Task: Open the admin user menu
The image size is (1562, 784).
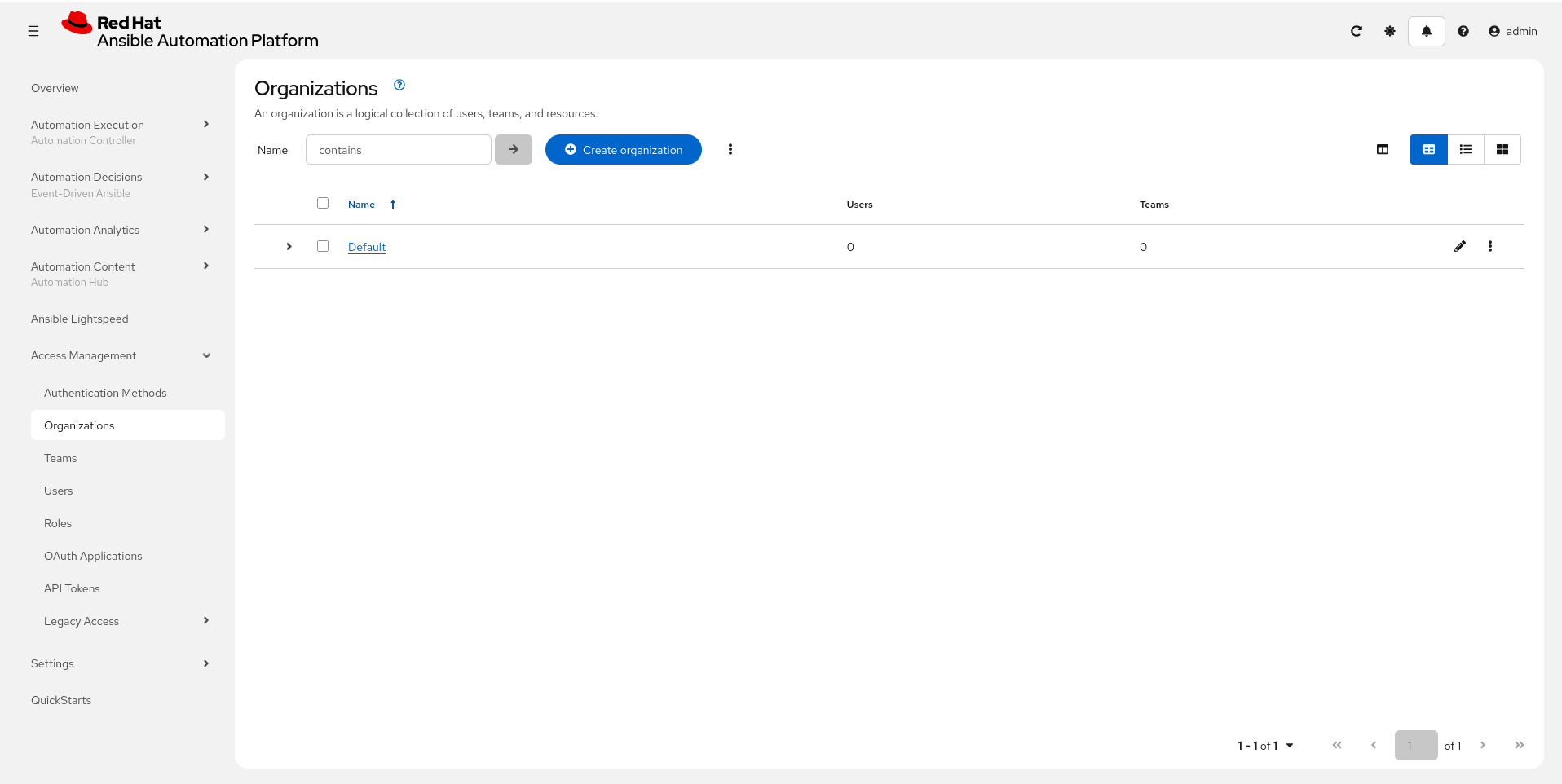Action: 1513,31
